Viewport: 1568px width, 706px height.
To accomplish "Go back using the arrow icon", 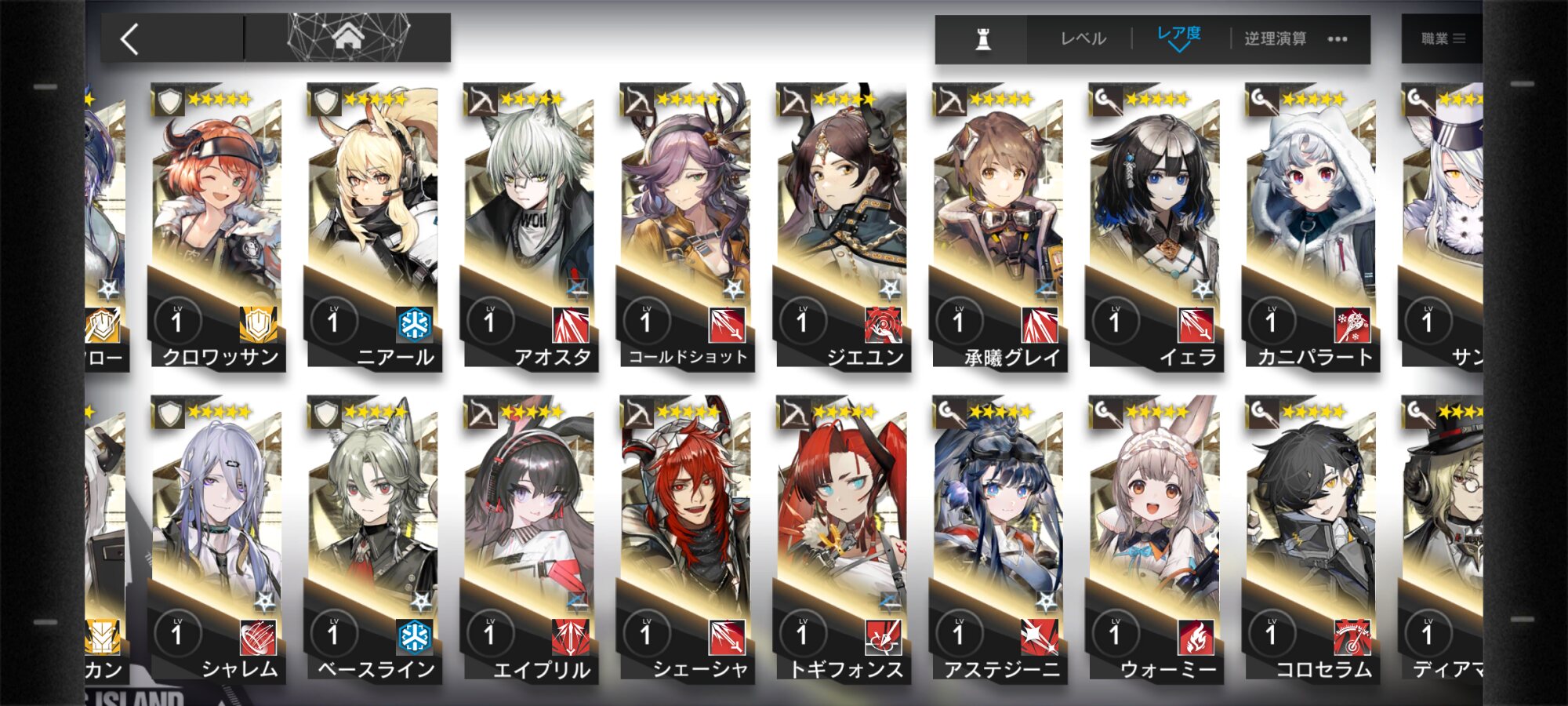I will pyautogui.click(x=130, y=38).
